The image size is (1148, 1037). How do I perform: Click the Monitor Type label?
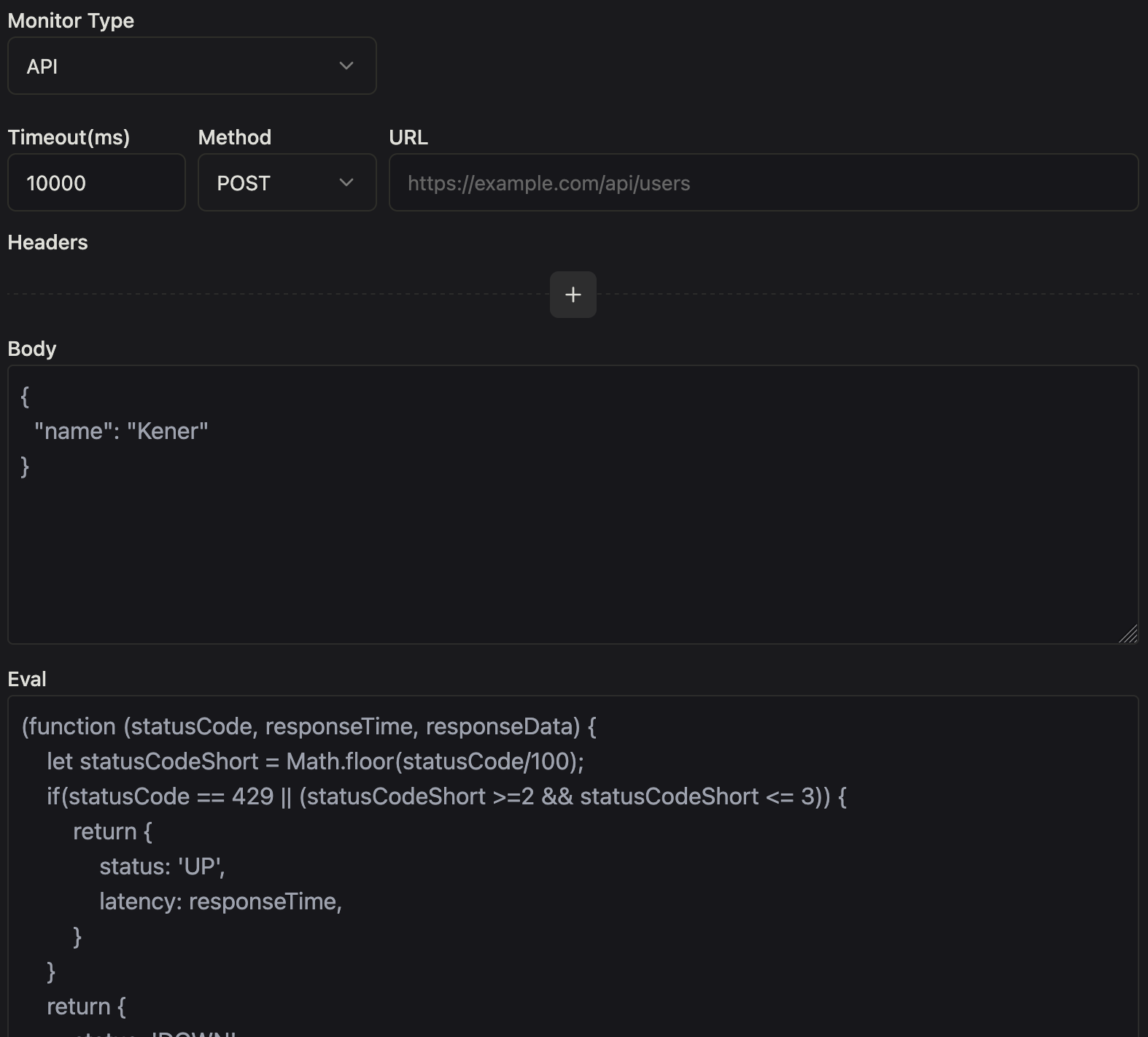71,20
